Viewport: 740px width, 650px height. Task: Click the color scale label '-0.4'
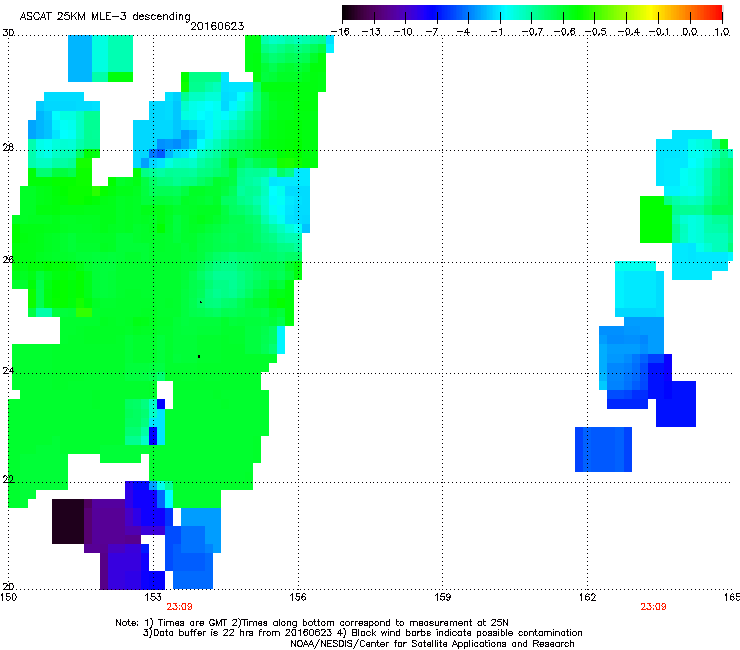(x=629, y=32)
